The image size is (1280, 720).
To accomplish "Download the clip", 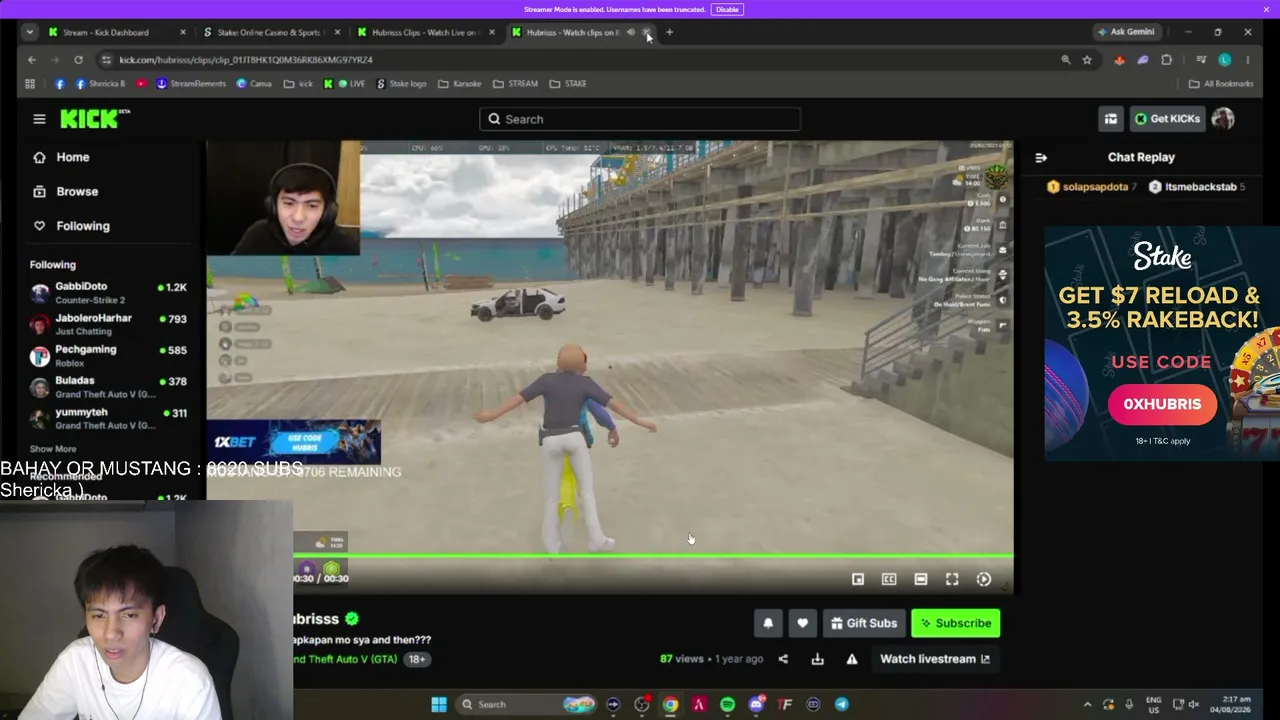I will point(817,659).
